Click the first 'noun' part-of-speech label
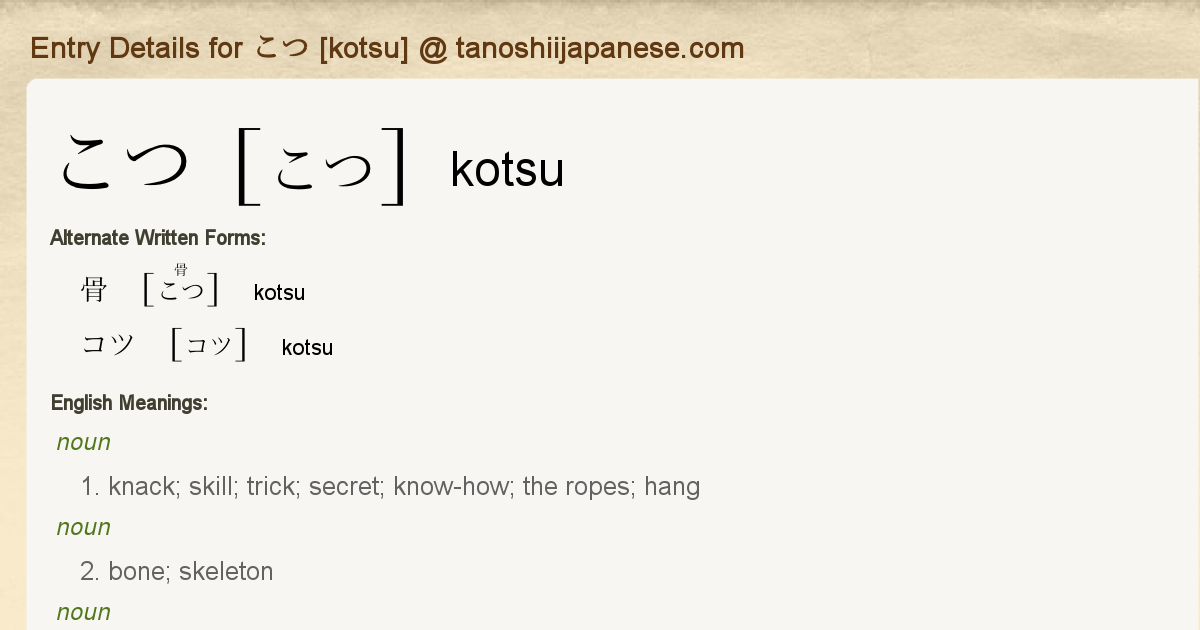 [x=84, y=442]
